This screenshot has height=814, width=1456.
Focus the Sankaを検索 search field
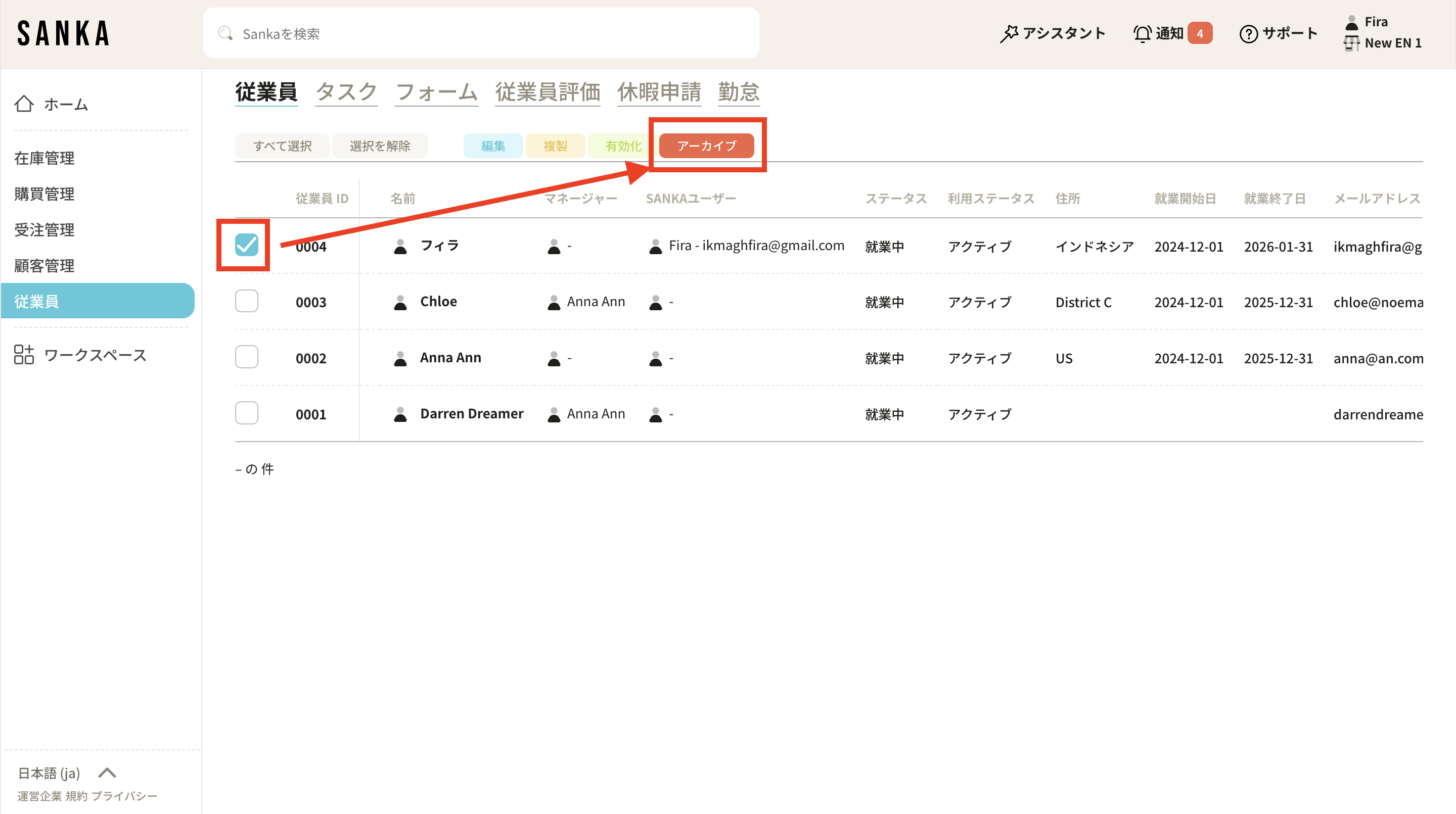[480, 33]
